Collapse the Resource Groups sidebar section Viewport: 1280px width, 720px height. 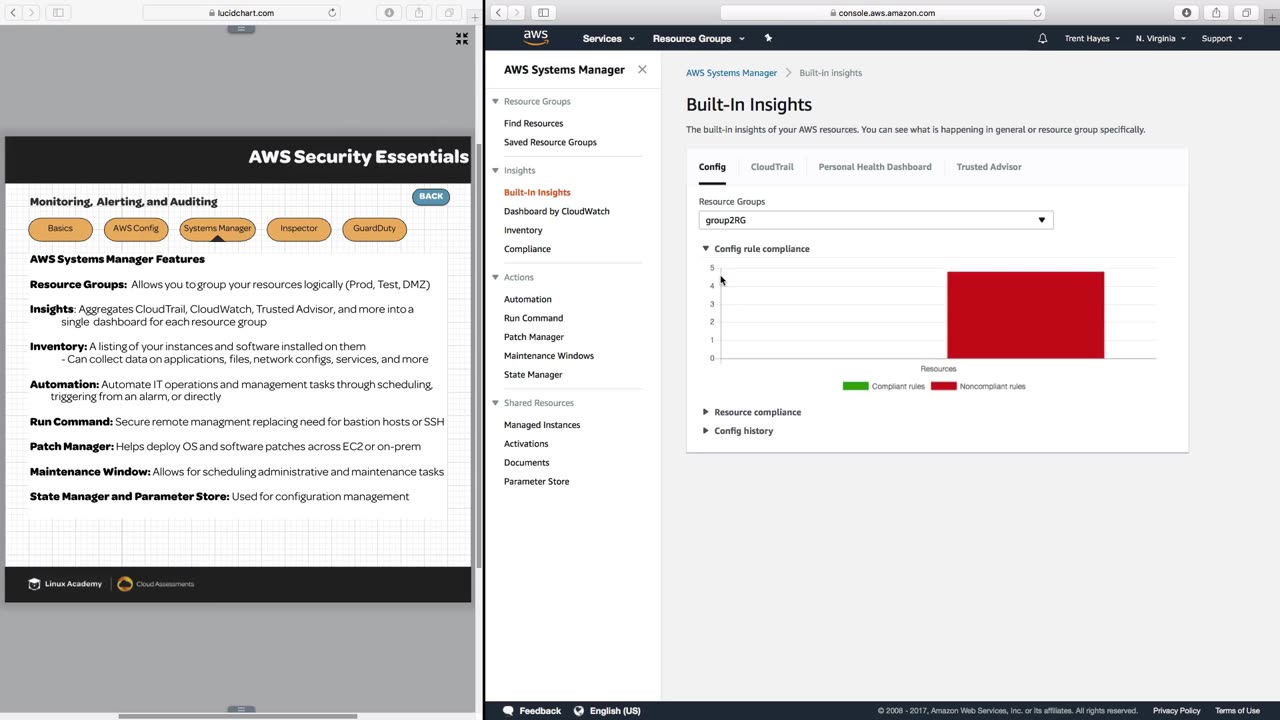tap(495, 101)
